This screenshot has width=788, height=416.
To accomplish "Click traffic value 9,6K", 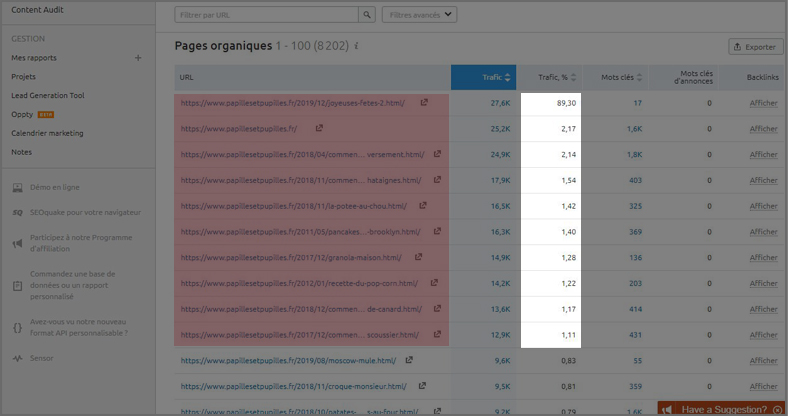I will click(x=503, y=361).
